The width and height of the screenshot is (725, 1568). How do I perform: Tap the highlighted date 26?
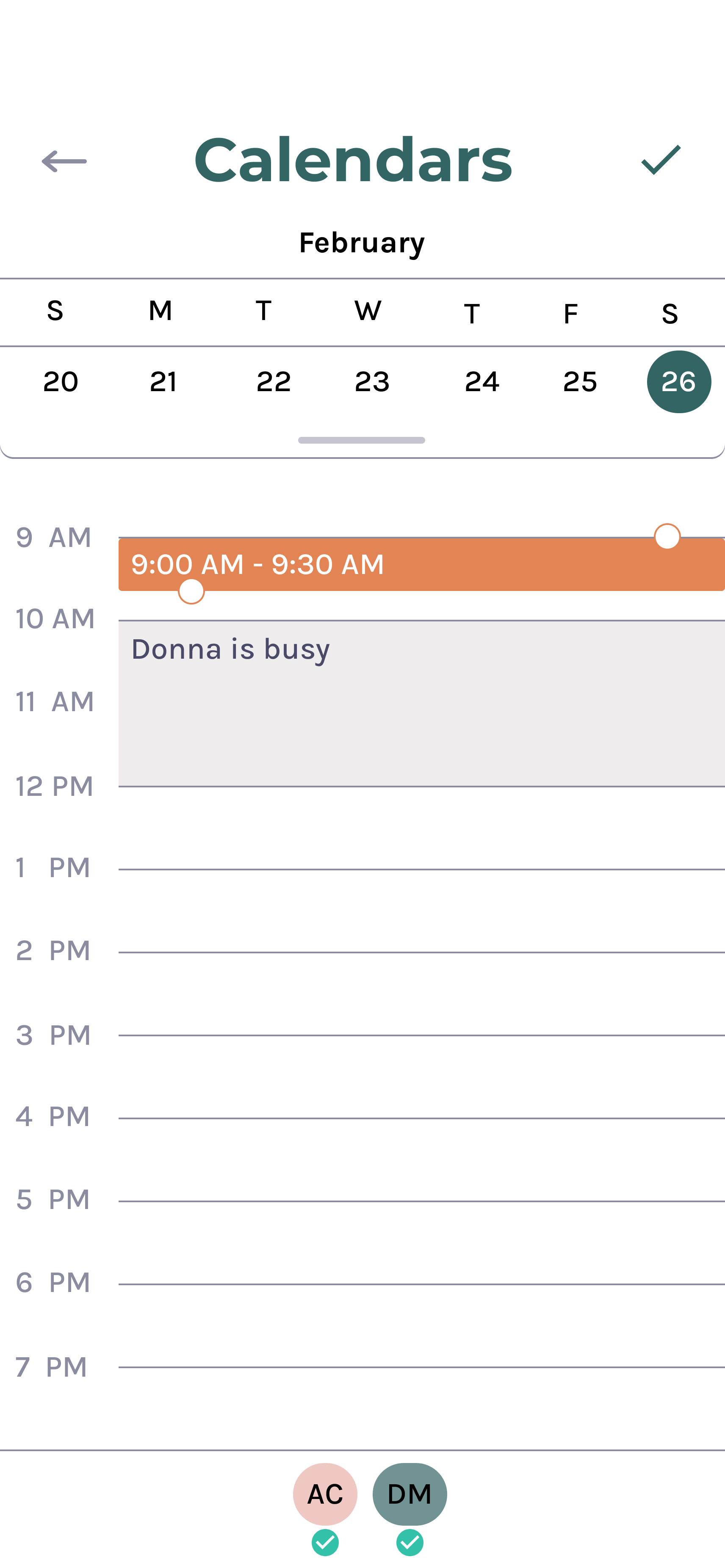point(678,382)
